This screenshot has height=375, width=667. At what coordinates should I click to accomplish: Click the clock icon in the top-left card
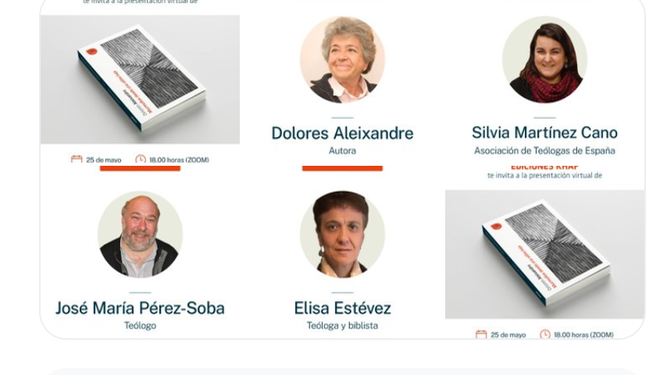[x=140, y=159]
